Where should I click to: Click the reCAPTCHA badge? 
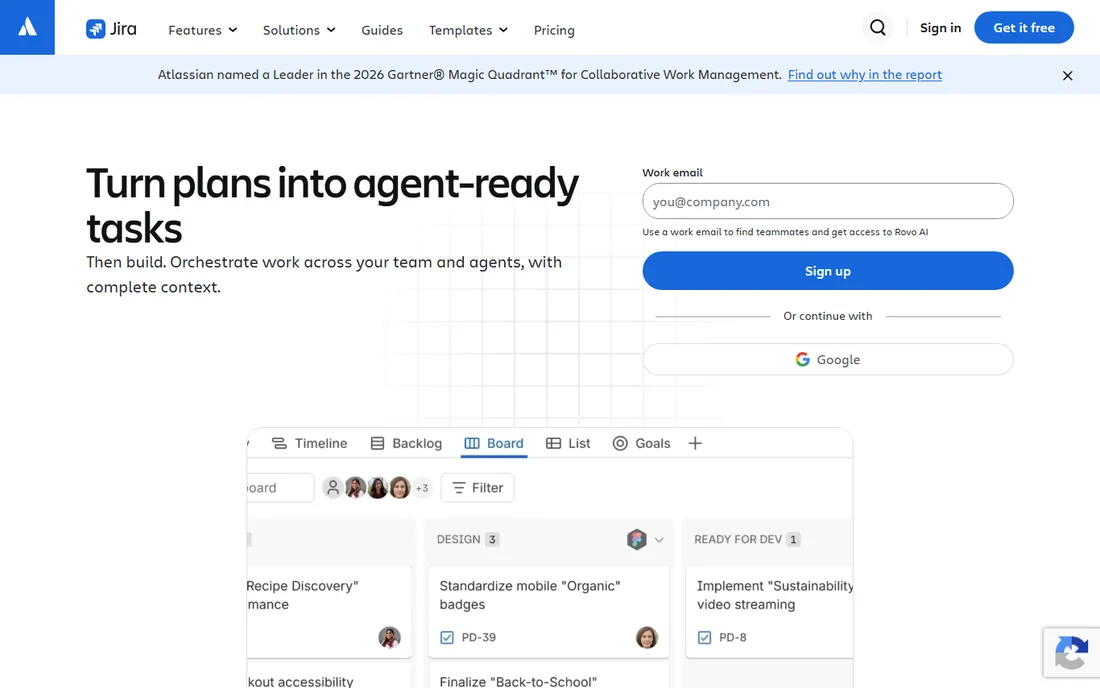coord(1071,653)
